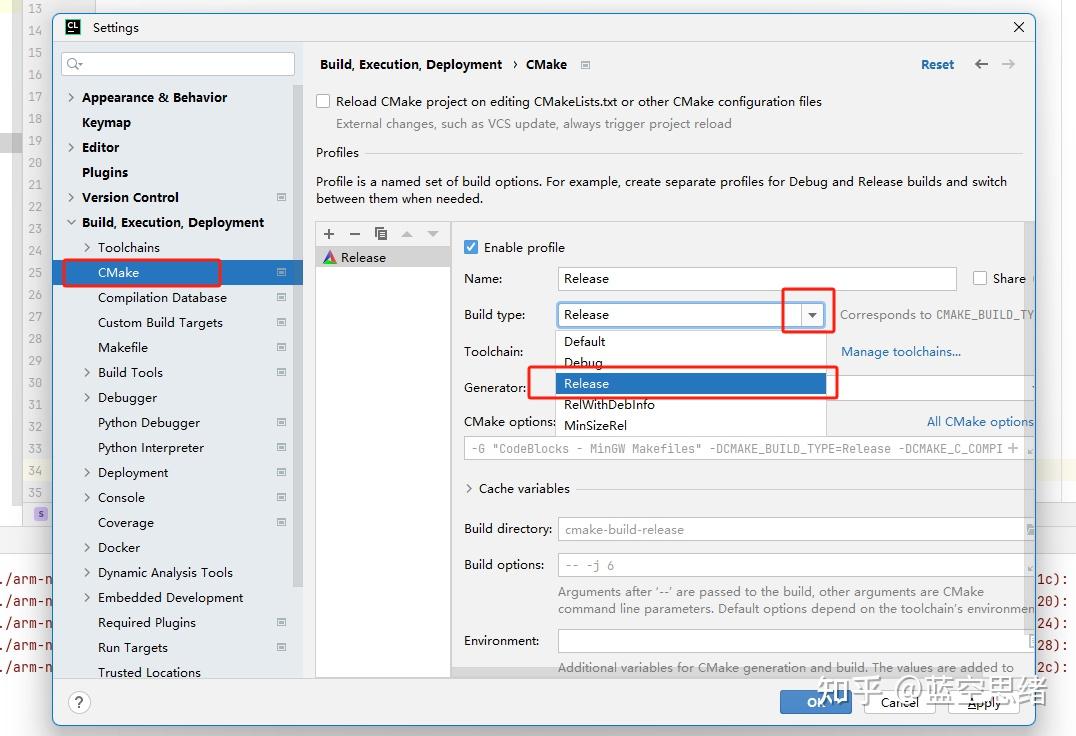Viewport: 1076px width, 736px height.
Task: Remove the selected CMake profile with minus icon
Action: pos(355,234)
